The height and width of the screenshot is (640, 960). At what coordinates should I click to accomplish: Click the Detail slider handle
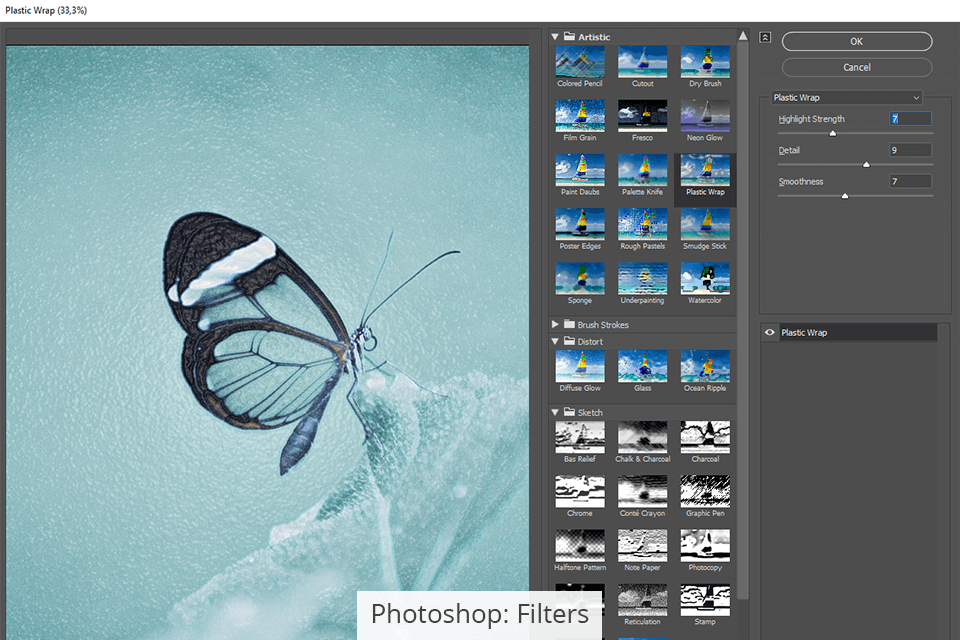866,164
